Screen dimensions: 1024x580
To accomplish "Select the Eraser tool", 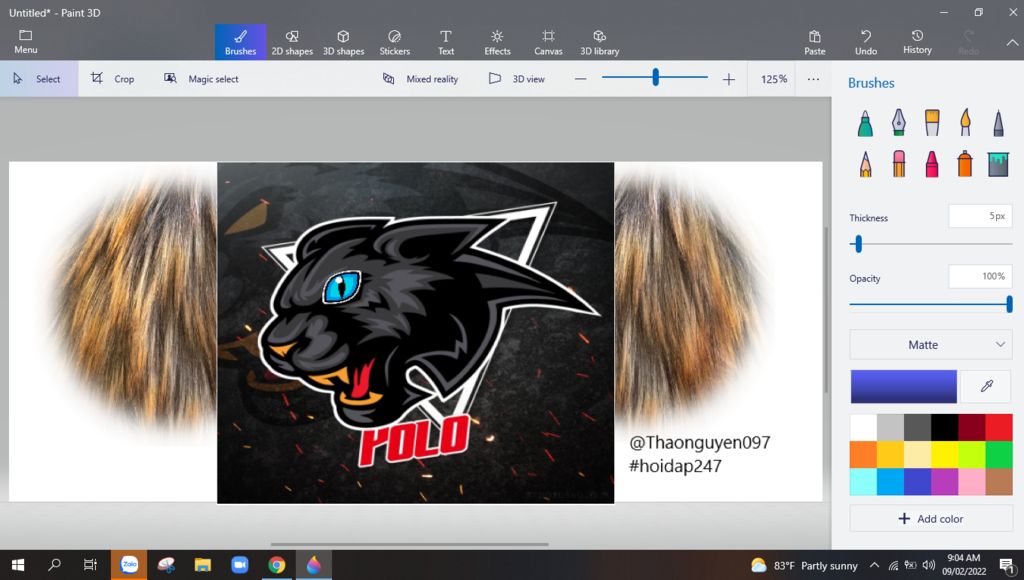I will tap(899, 164).
